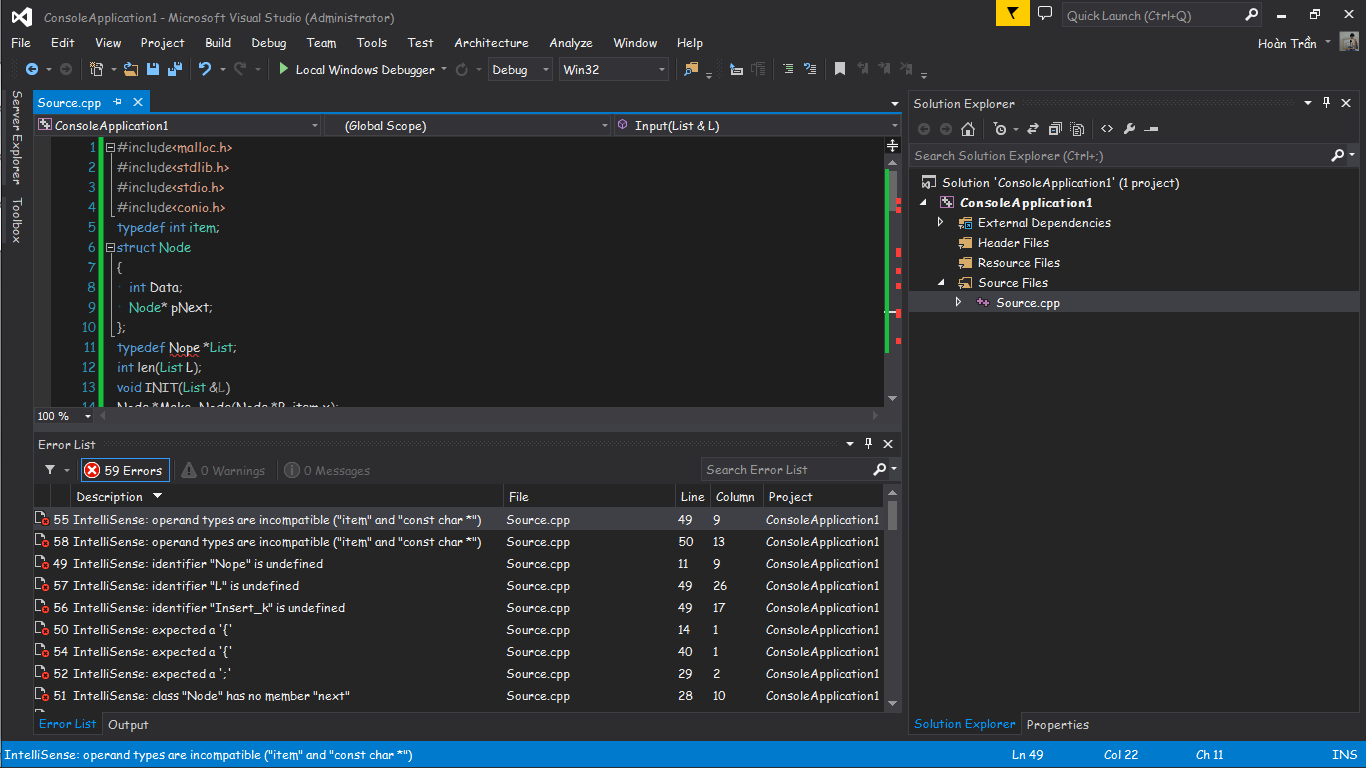The height and width of the screenshot is (768, 1366).
Task: Click the Undo arrow icon
Action: [205, 69]
